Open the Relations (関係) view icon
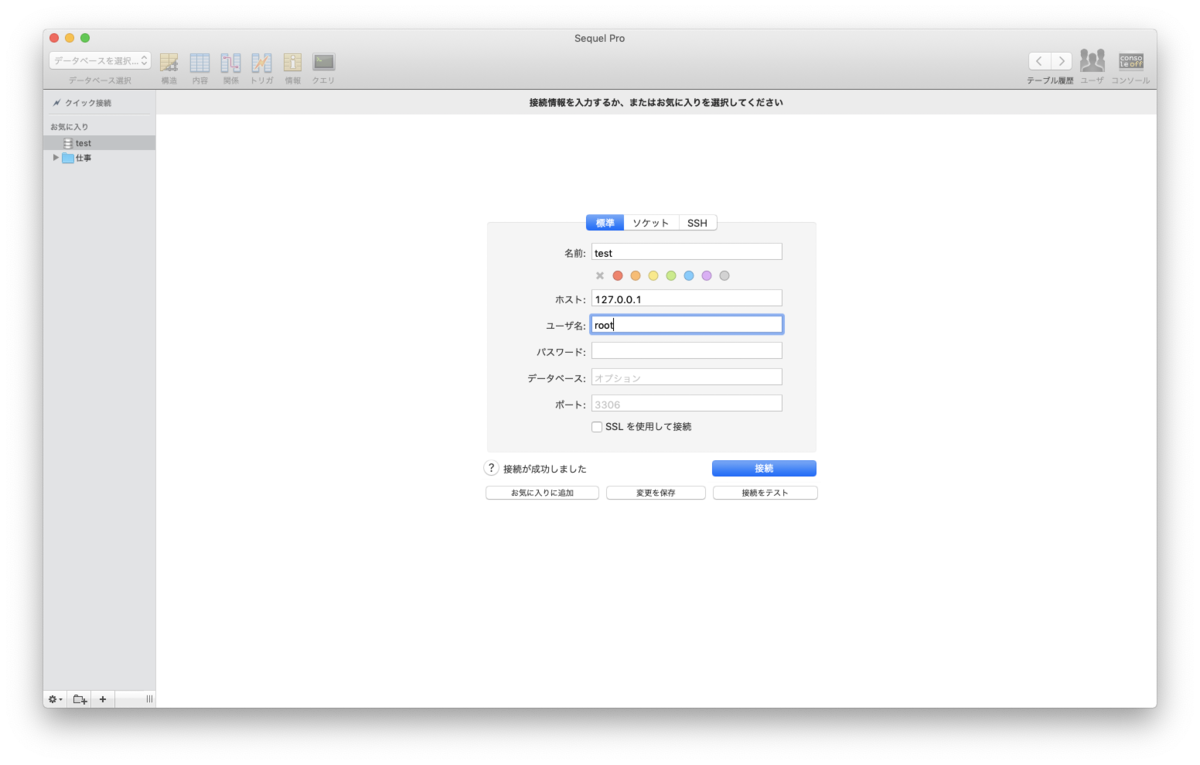 (x=231, y=62)
